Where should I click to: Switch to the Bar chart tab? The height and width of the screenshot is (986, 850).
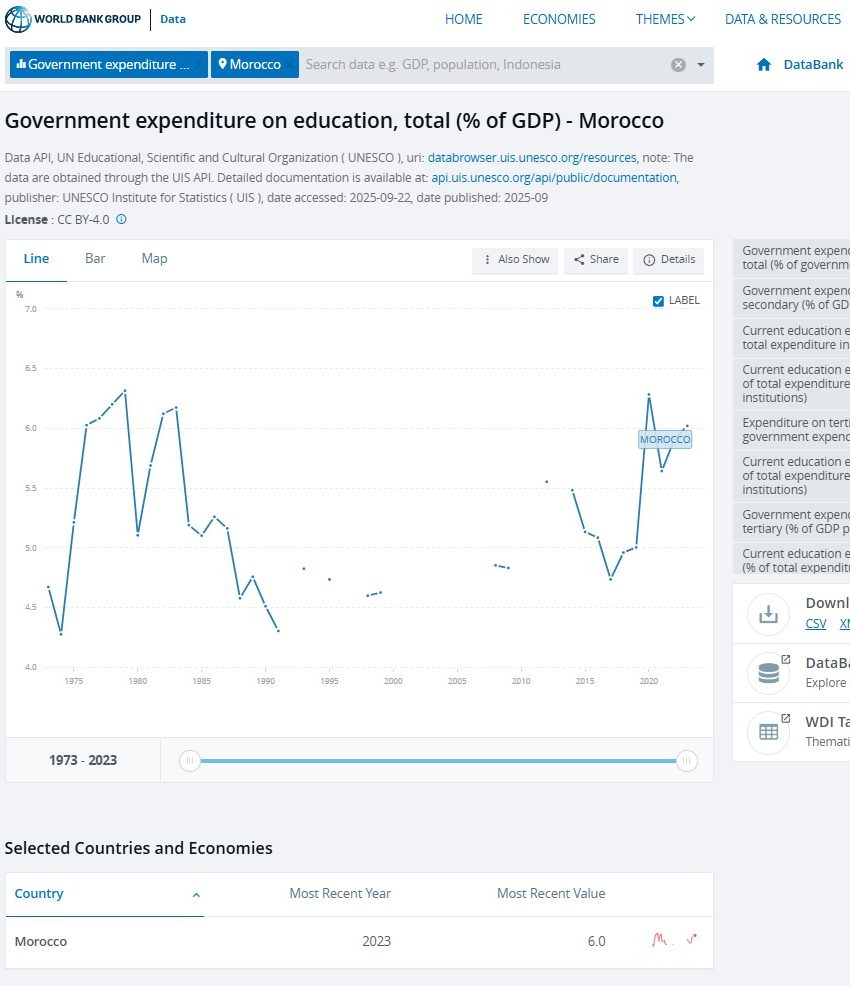[x=95, y=259]
